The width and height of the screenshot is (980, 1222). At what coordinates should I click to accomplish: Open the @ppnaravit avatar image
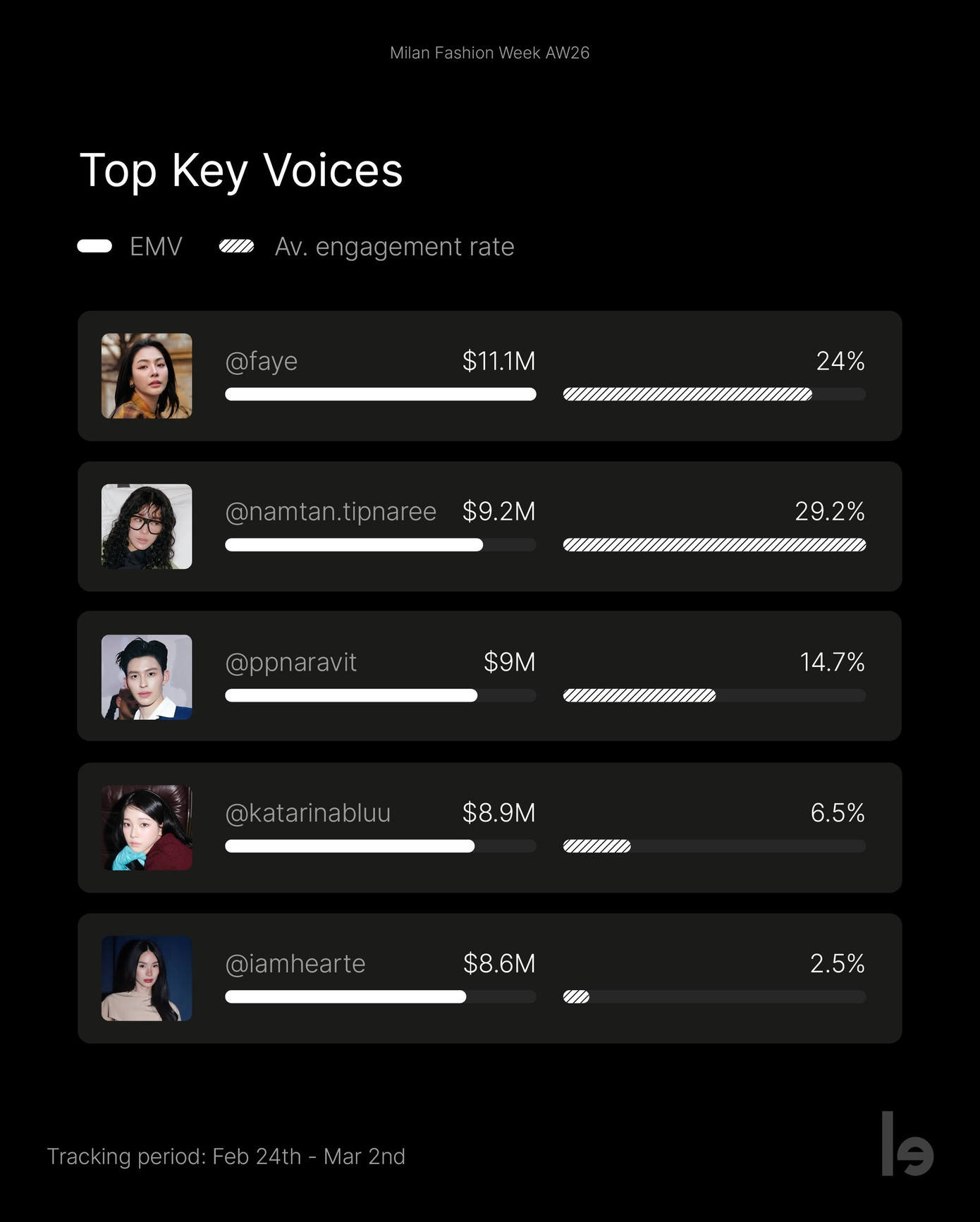147,677
